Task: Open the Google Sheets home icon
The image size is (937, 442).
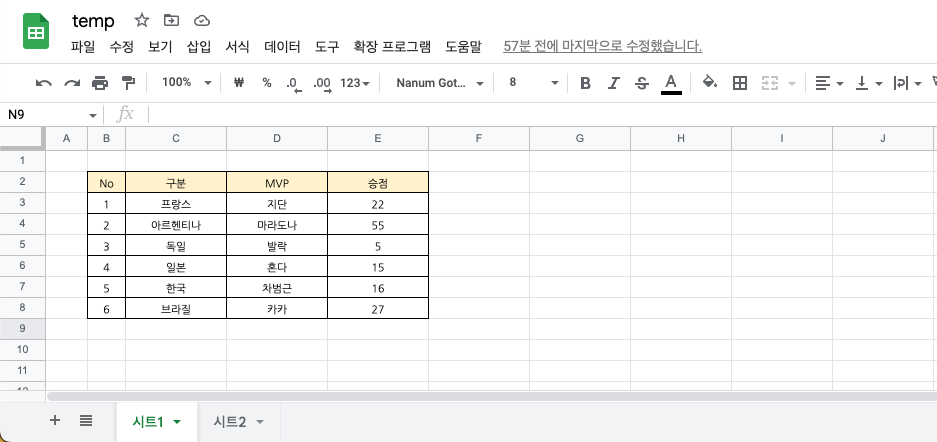Action: pyautogui.click(x=36, y=31)
